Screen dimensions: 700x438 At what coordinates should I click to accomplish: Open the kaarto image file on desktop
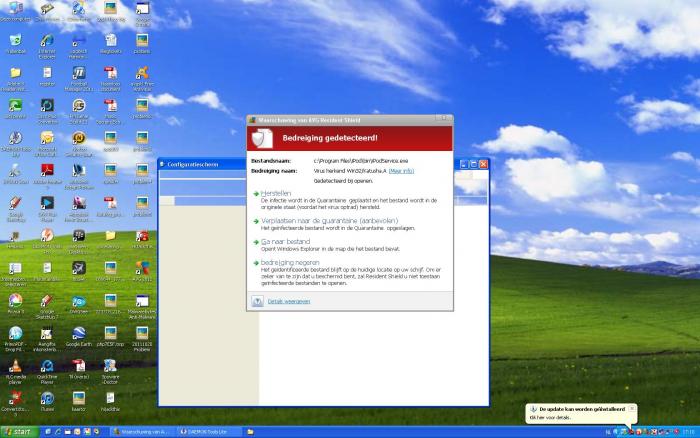point(79,401)
